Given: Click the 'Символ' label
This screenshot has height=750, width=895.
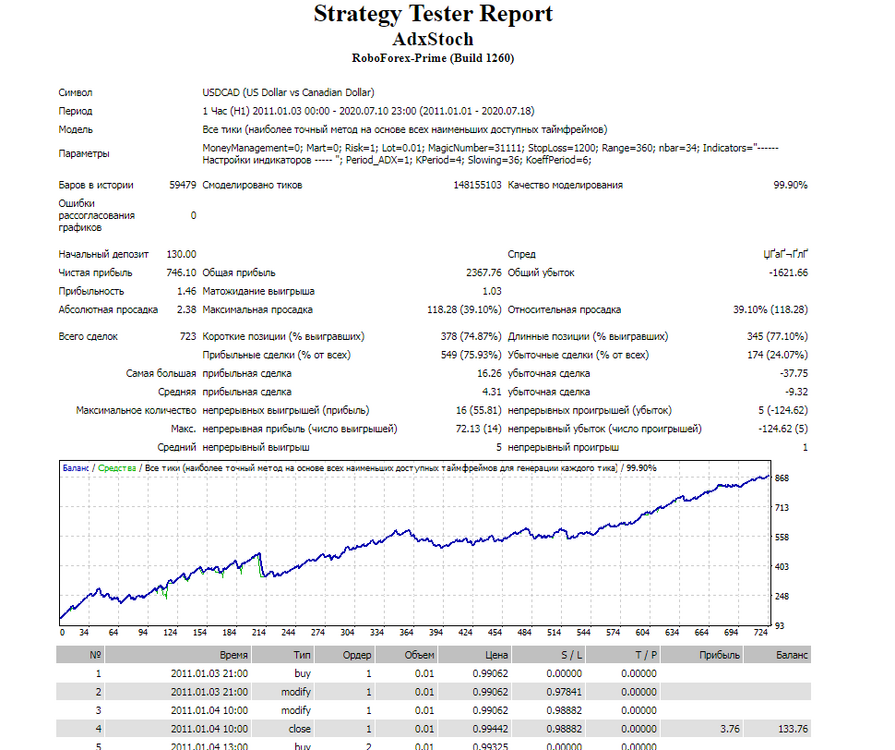Looking at the screenshot, I should pyautogui.click(x=75, y=92).
